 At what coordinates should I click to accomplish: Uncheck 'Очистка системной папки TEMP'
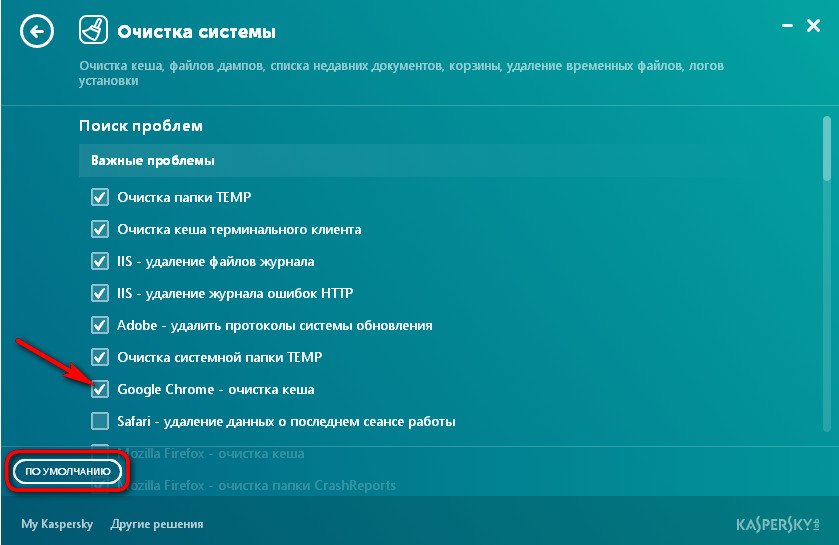coord(100,357)
